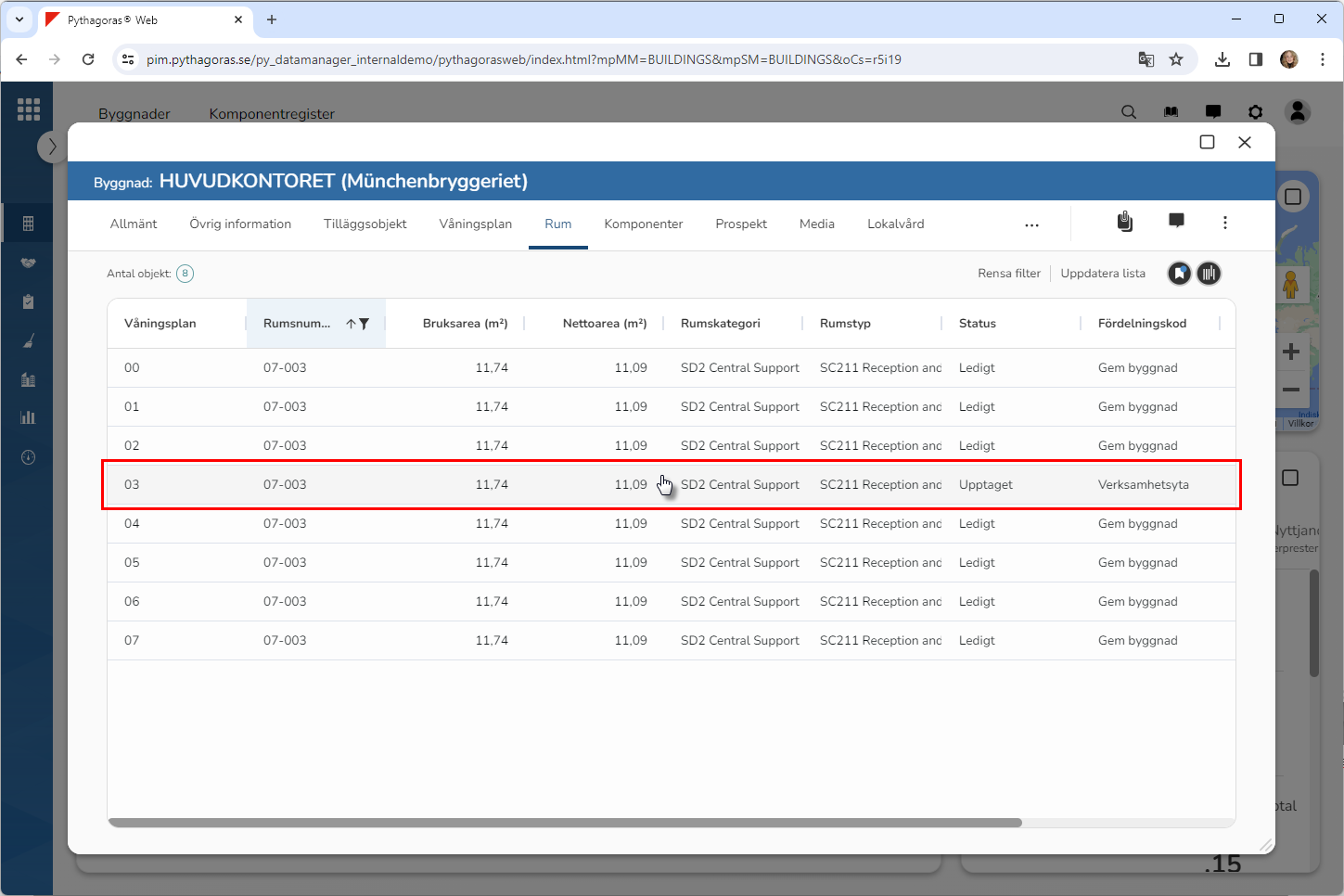Expand the more tabs ellipsis menu
The image size is (1344, 896).
[1031, 224]
